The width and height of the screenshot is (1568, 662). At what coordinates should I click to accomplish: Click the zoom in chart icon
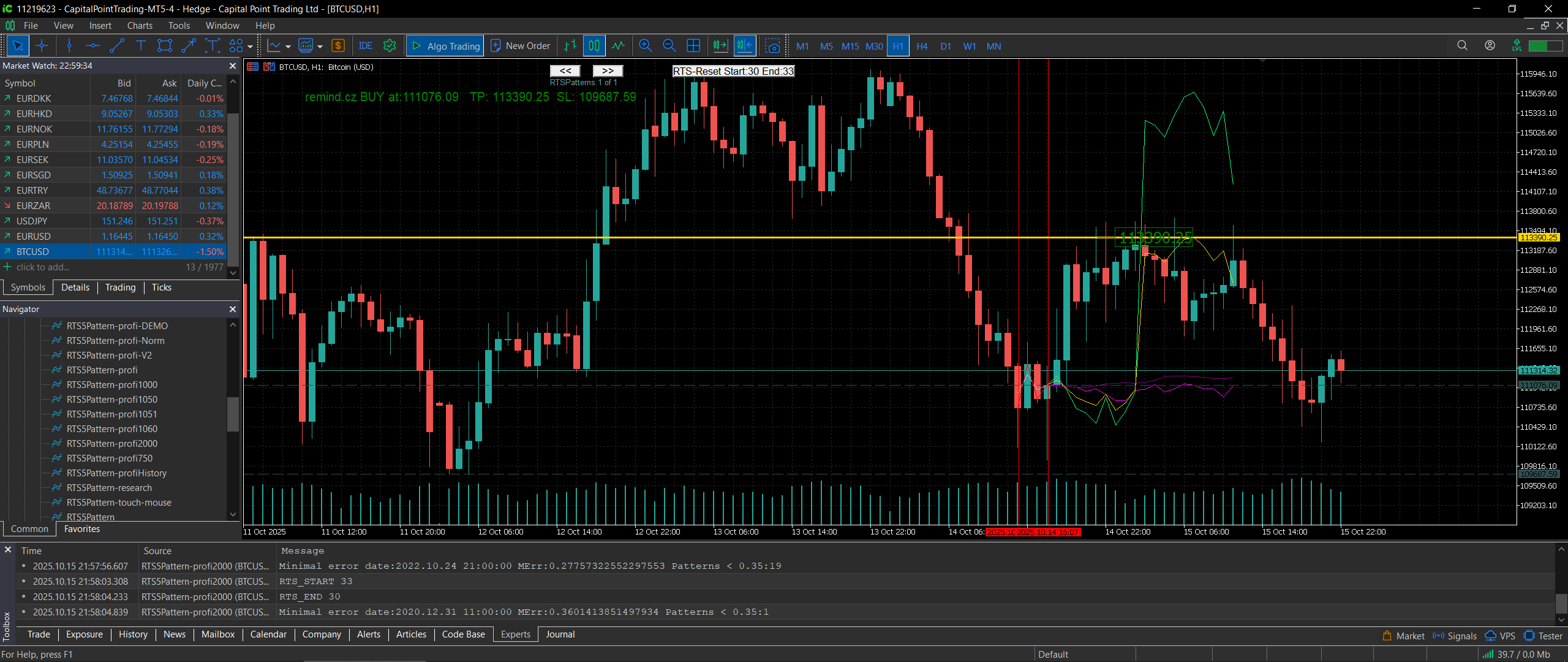(645, 46)
